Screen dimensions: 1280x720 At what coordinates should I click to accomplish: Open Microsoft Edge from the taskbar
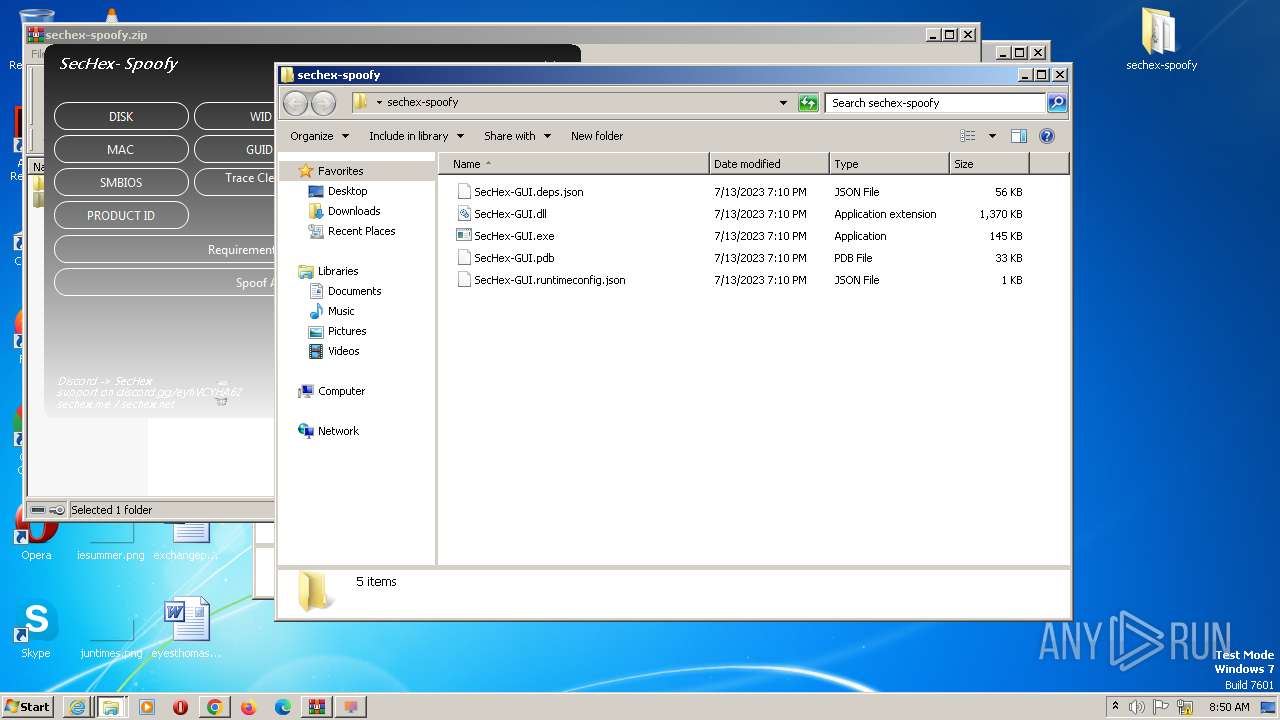coord(283,707)
